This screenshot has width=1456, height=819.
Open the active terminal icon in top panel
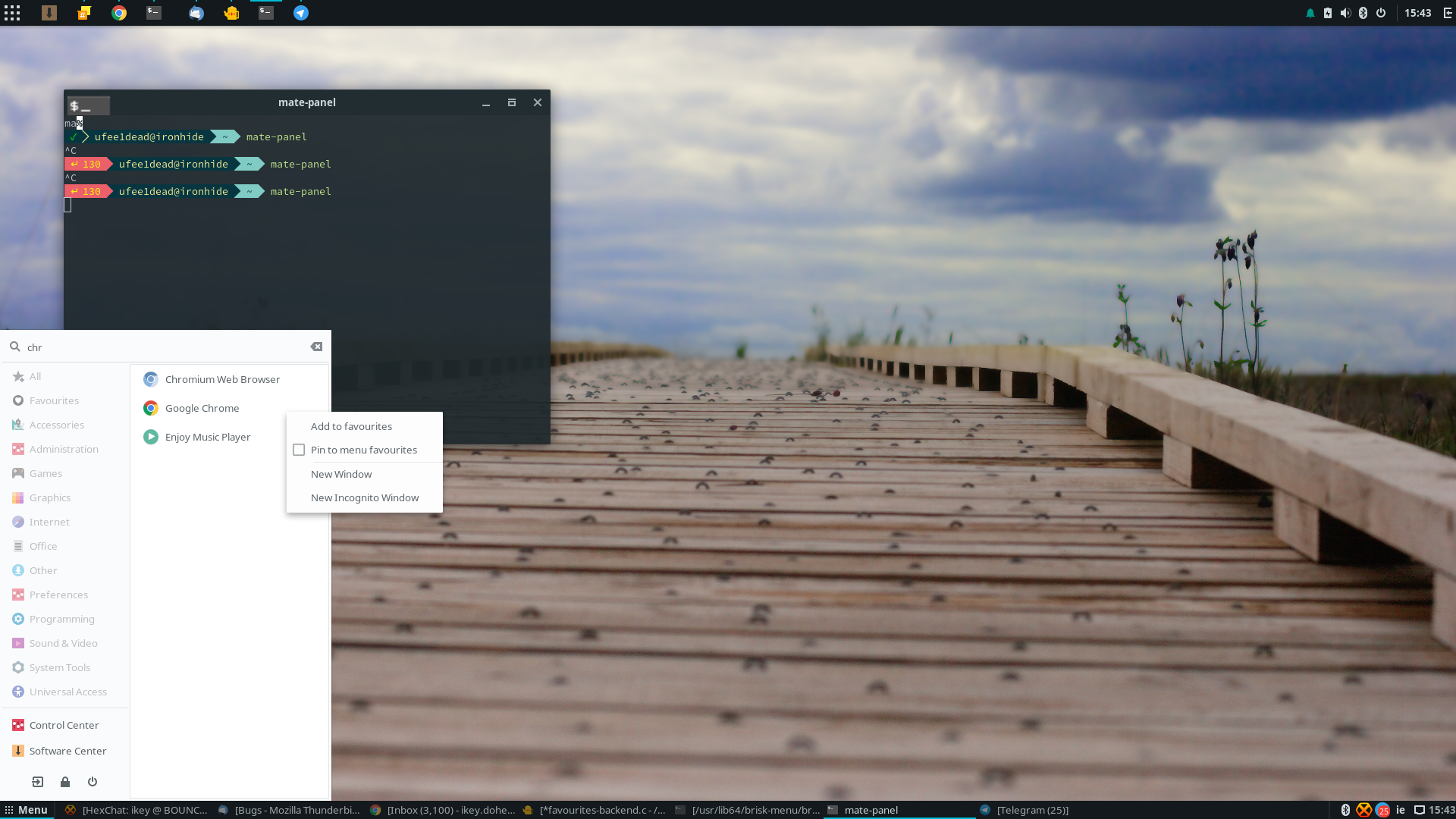click(x=266, y=13)
